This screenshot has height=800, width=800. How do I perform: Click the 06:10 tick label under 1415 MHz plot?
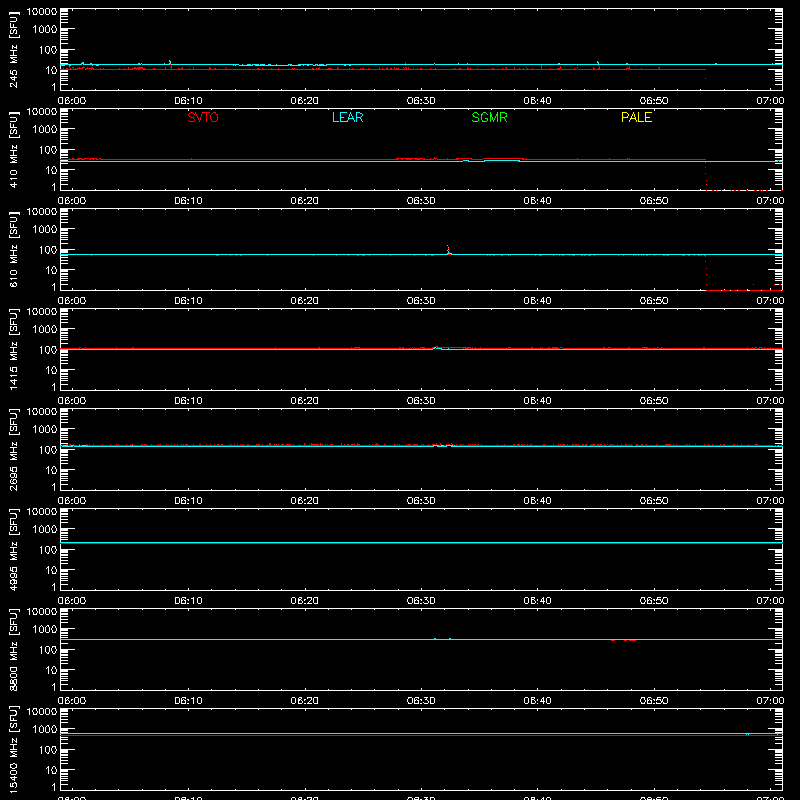(188, 401)
